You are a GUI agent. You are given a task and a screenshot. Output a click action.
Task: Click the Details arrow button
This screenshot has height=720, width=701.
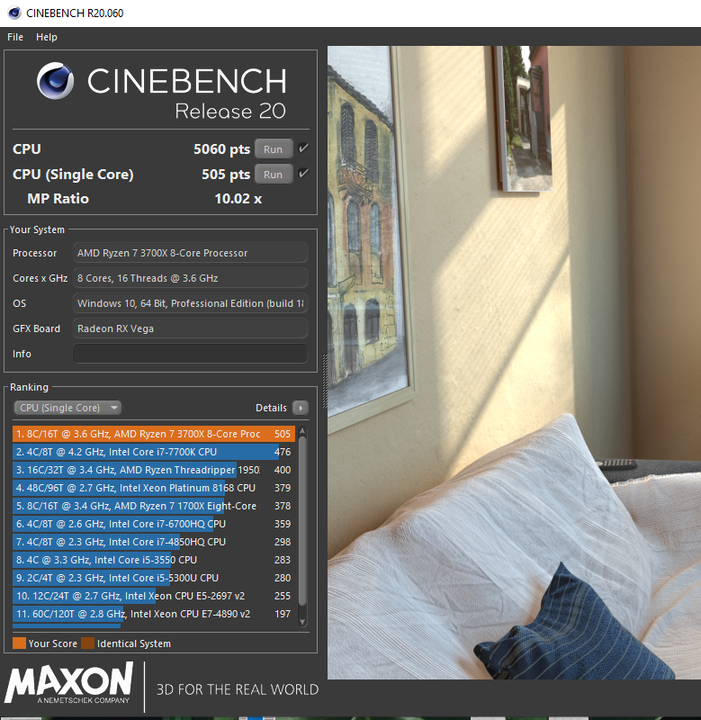tap(301, 408)
